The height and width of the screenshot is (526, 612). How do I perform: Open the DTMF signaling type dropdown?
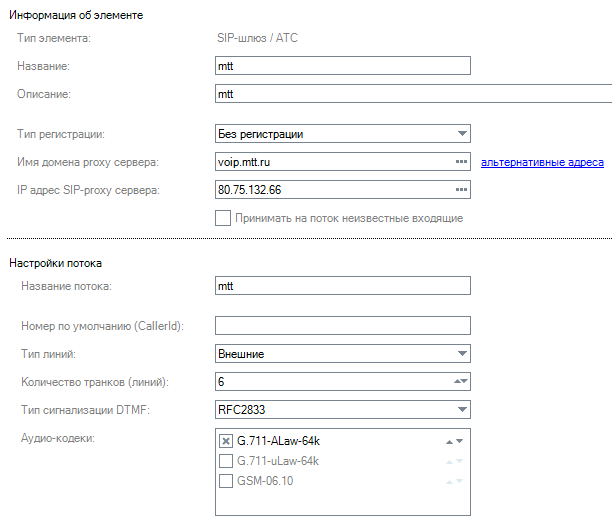point(343,408)
